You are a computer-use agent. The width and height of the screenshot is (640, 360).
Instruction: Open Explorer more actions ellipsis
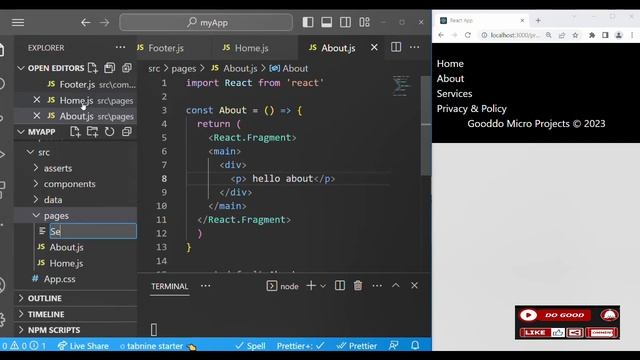point(120,47)
